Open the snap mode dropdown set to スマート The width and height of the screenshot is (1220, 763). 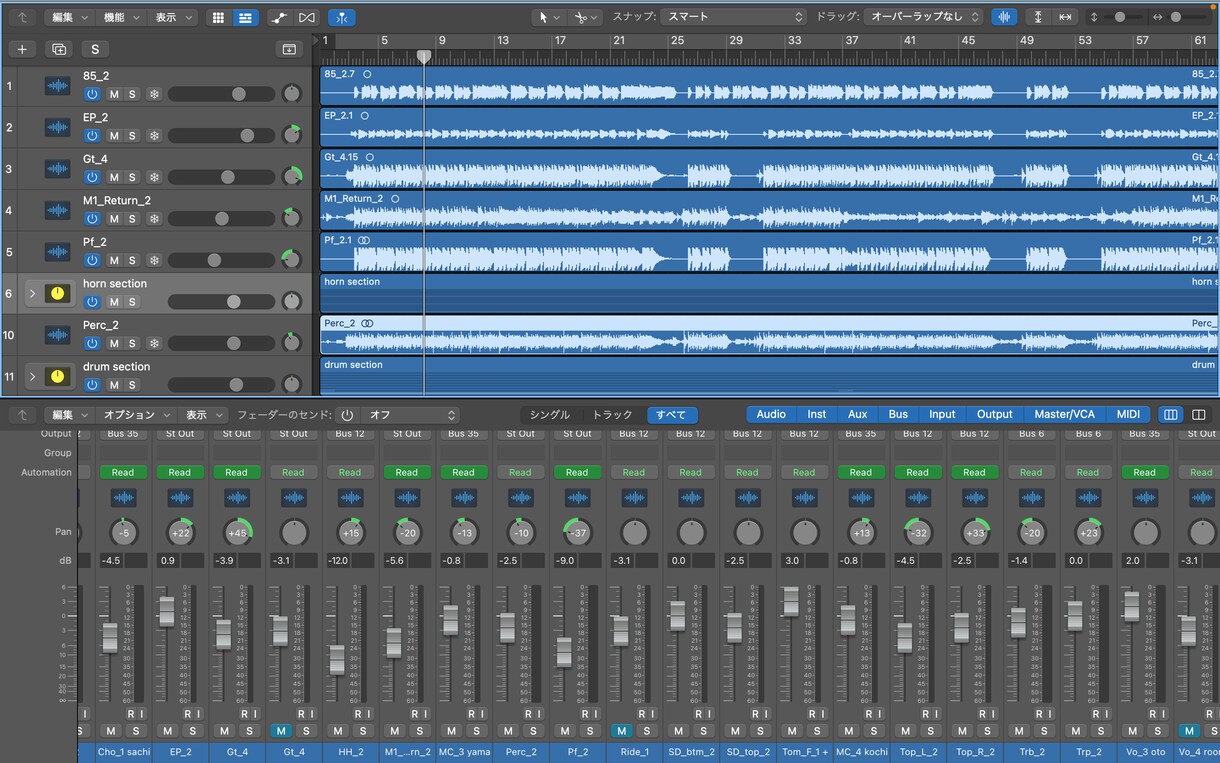pyautogui.click(x=733, y=17)
